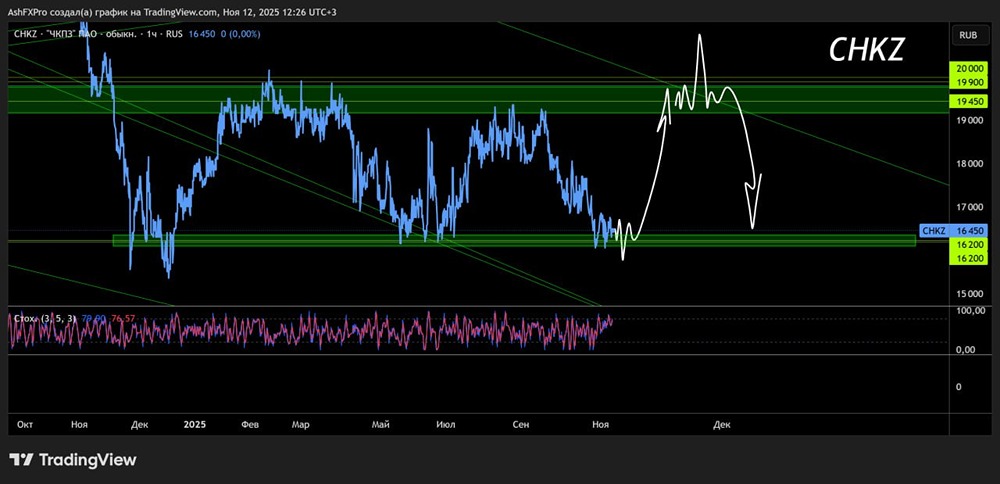Open the RUB currency selector
The image size is (1000, 484).
click(967, 35)
